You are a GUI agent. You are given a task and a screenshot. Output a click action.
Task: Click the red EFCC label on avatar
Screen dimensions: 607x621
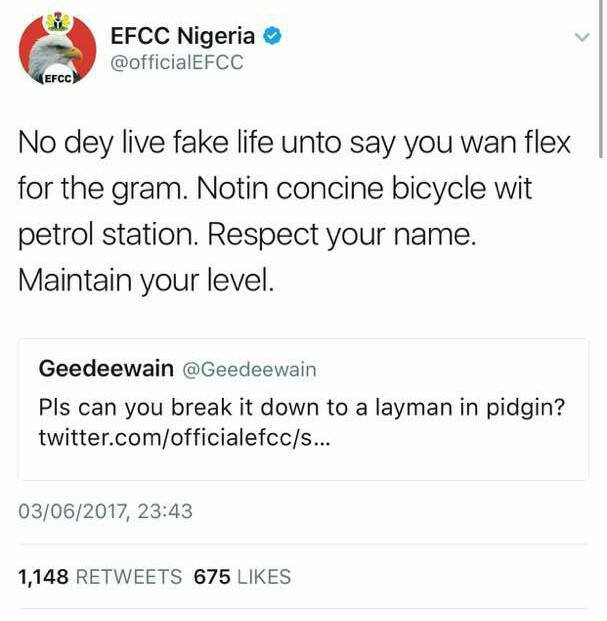pyautogui.click(x=54, y=79)
